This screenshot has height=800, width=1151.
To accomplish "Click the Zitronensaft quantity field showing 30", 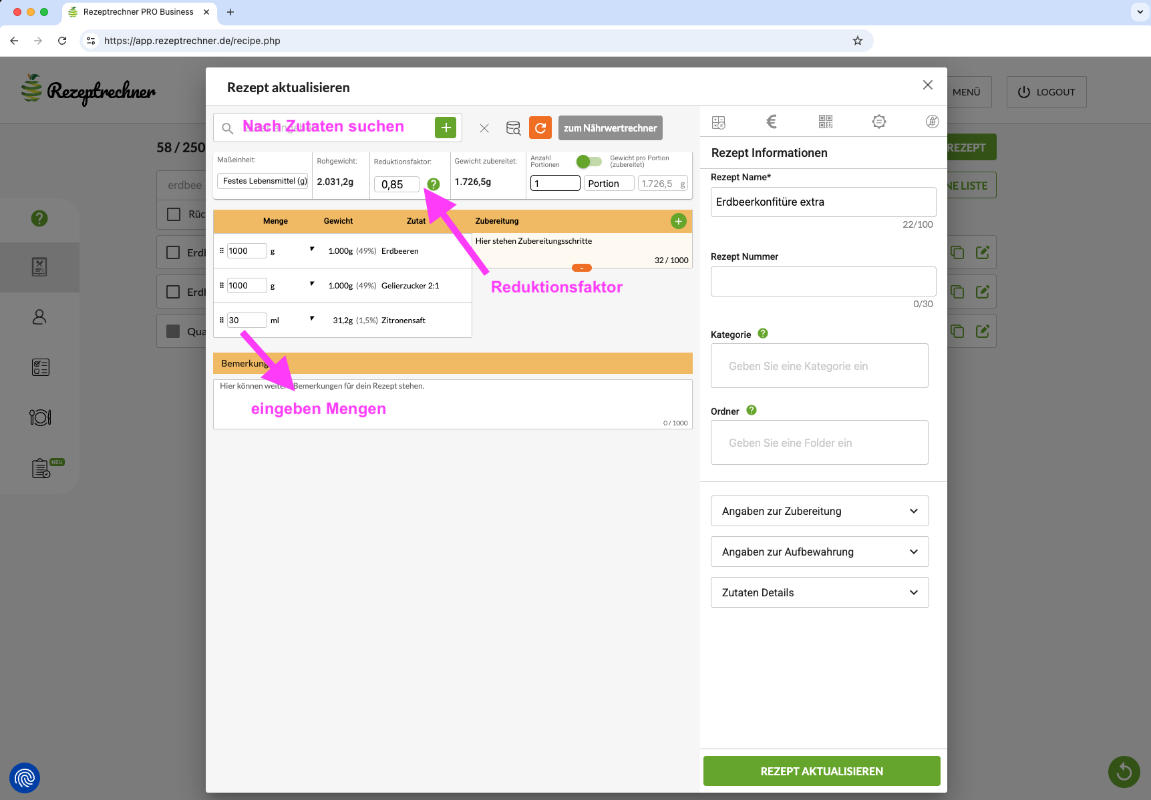I will 246,320.
